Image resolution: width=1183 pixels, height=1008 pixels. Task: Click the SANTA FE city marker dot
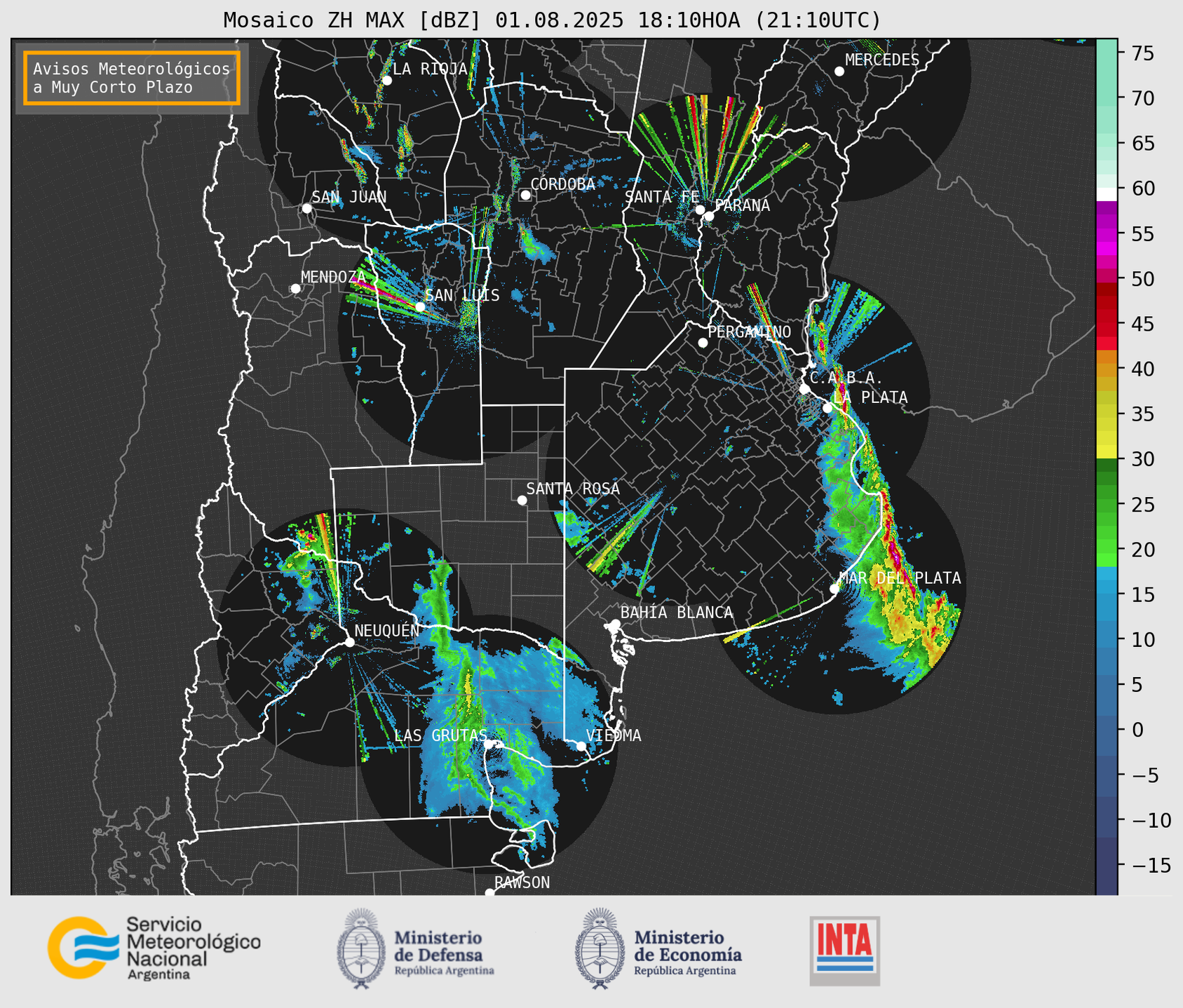(x=700, y=210)
